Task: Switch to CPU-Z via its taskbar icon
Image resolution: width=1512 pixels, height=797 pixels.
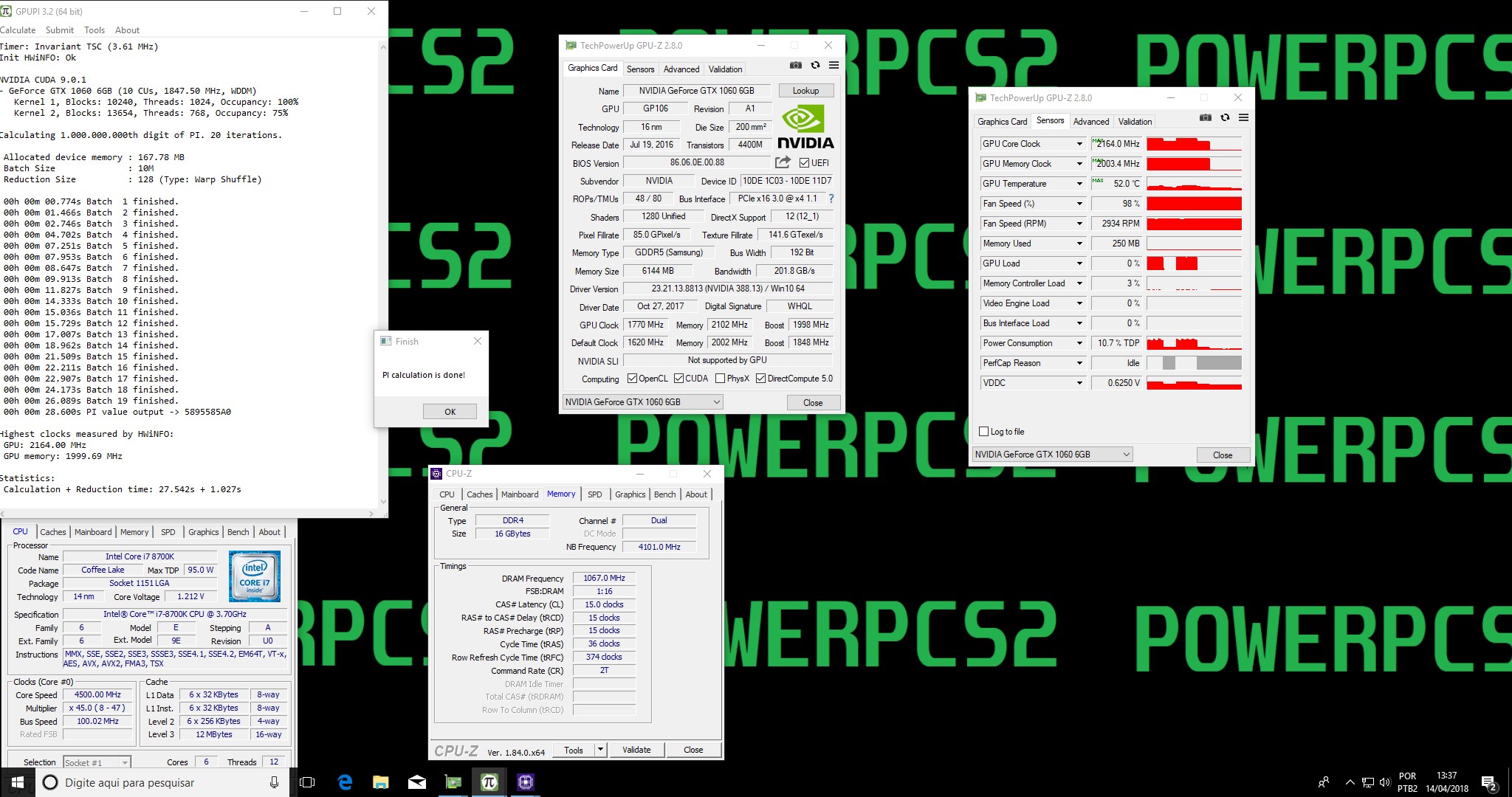Action: click(525, 782)
